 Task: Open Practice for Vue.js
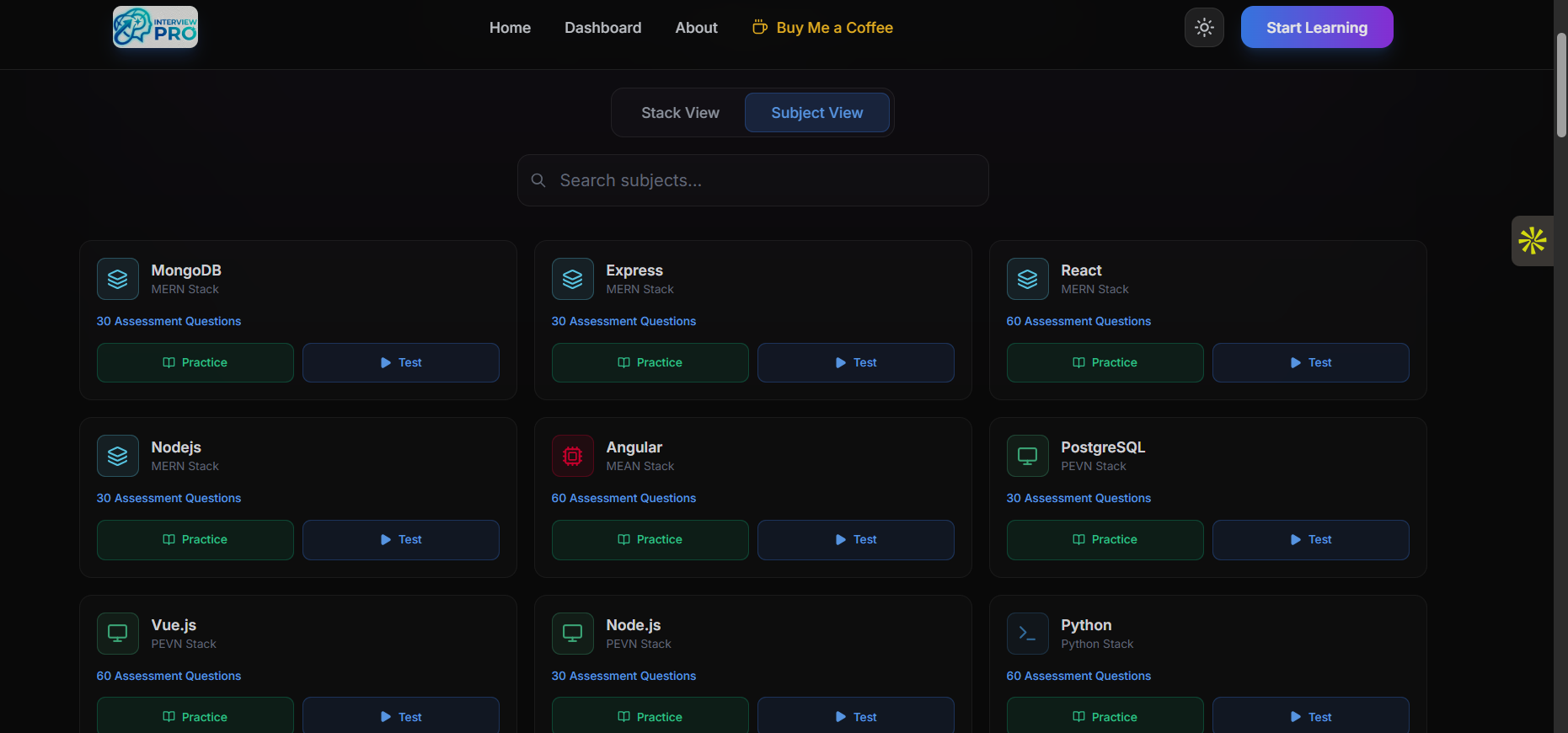pyautogui.click(x=195, y=716)
